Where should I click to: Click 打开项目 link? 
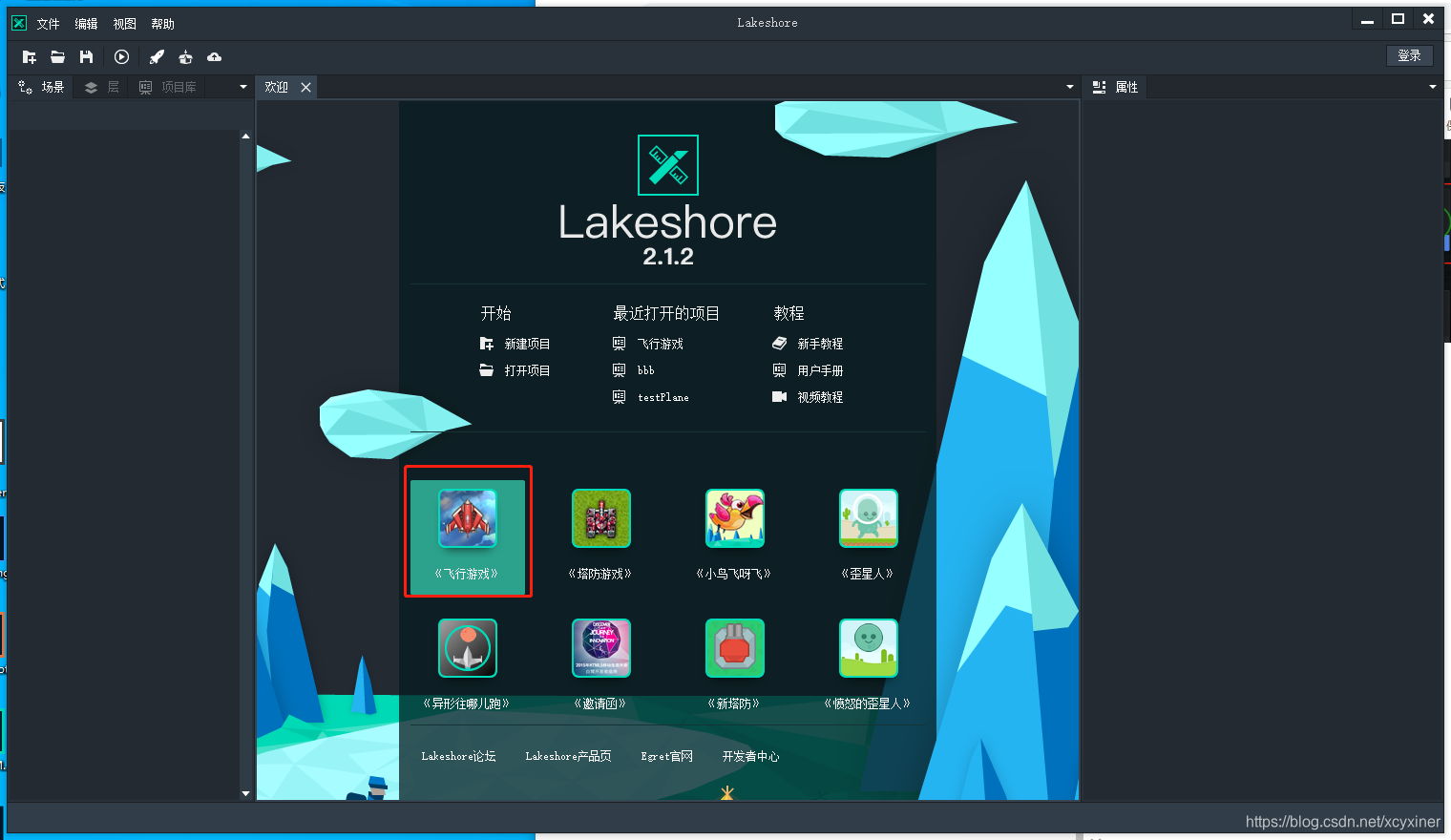pyautogui.click(x=527, y=370)
